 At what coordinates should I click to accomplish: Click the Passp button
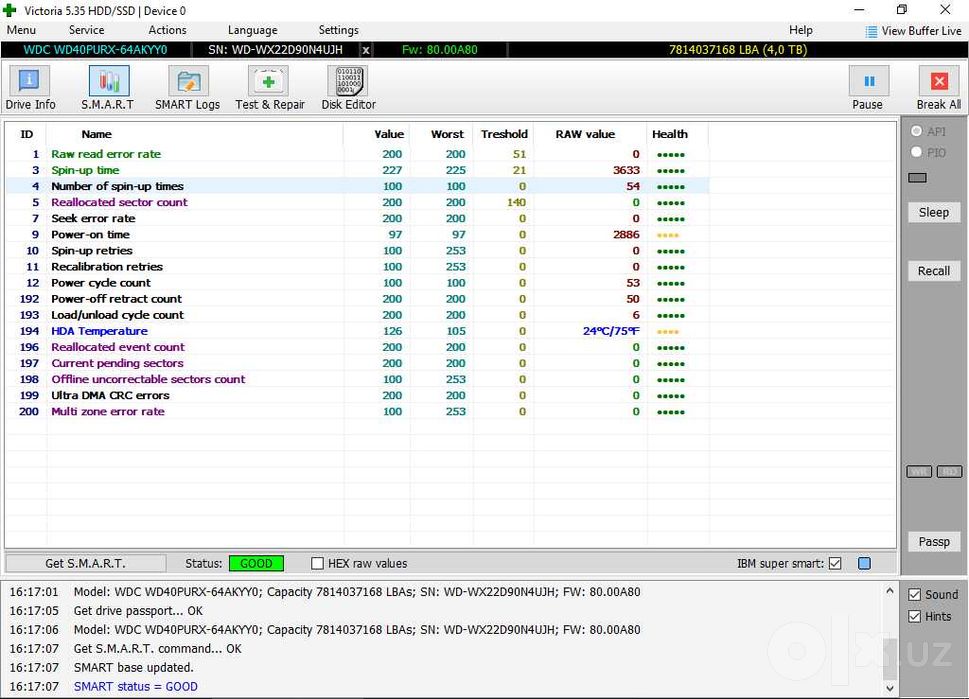tap(934, 542)
